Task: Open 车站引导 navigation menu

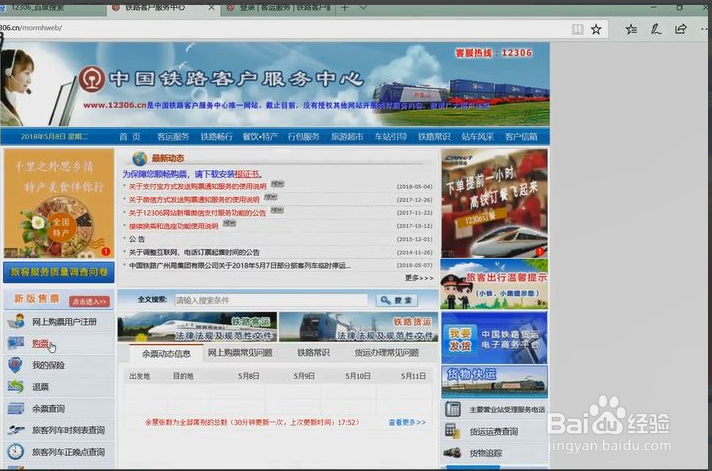Action: (x=391, y=137)
